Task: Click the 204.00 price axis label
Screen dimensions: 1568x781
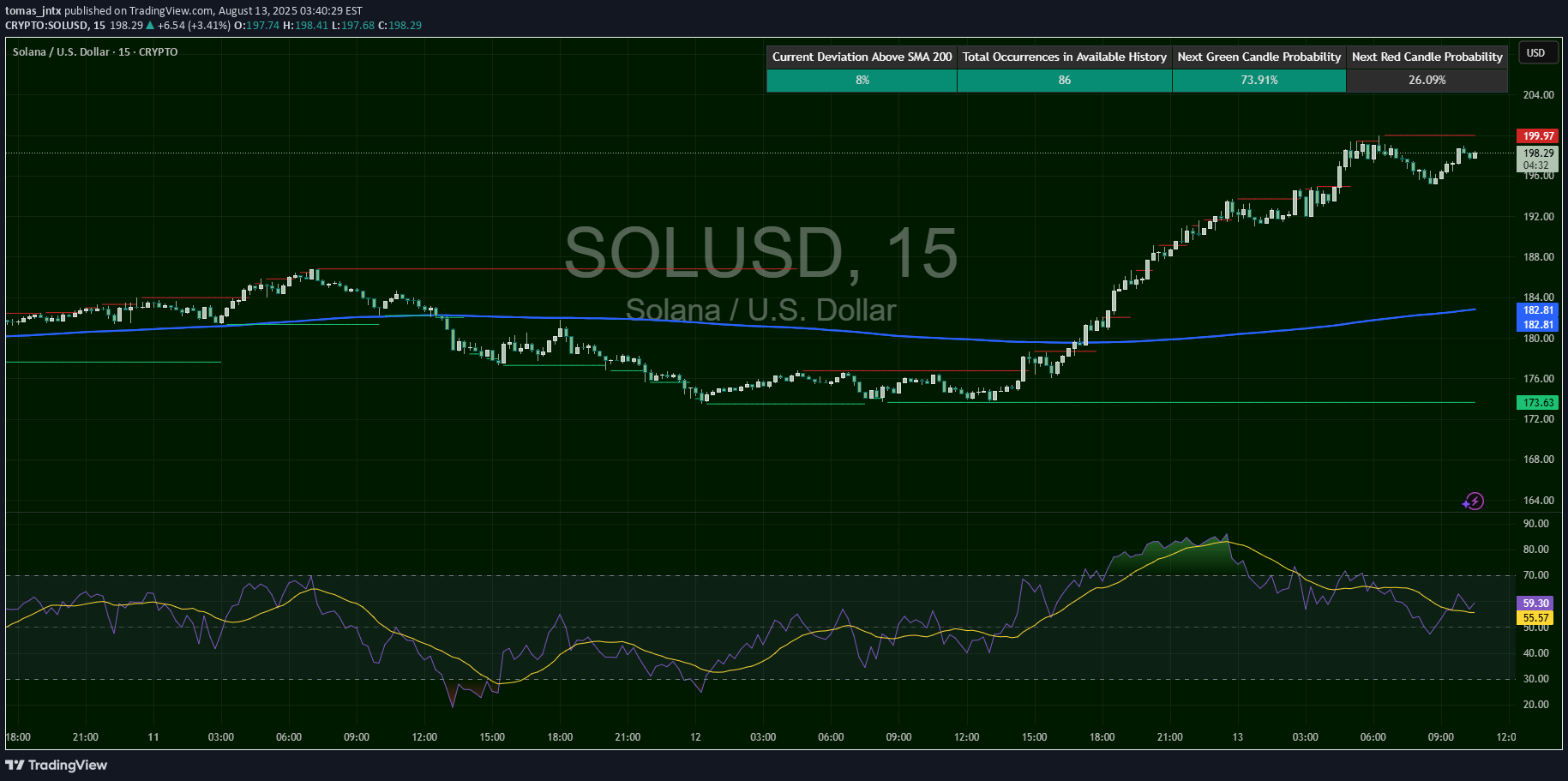Action: pyautogui.click(x=1538, y=95)
